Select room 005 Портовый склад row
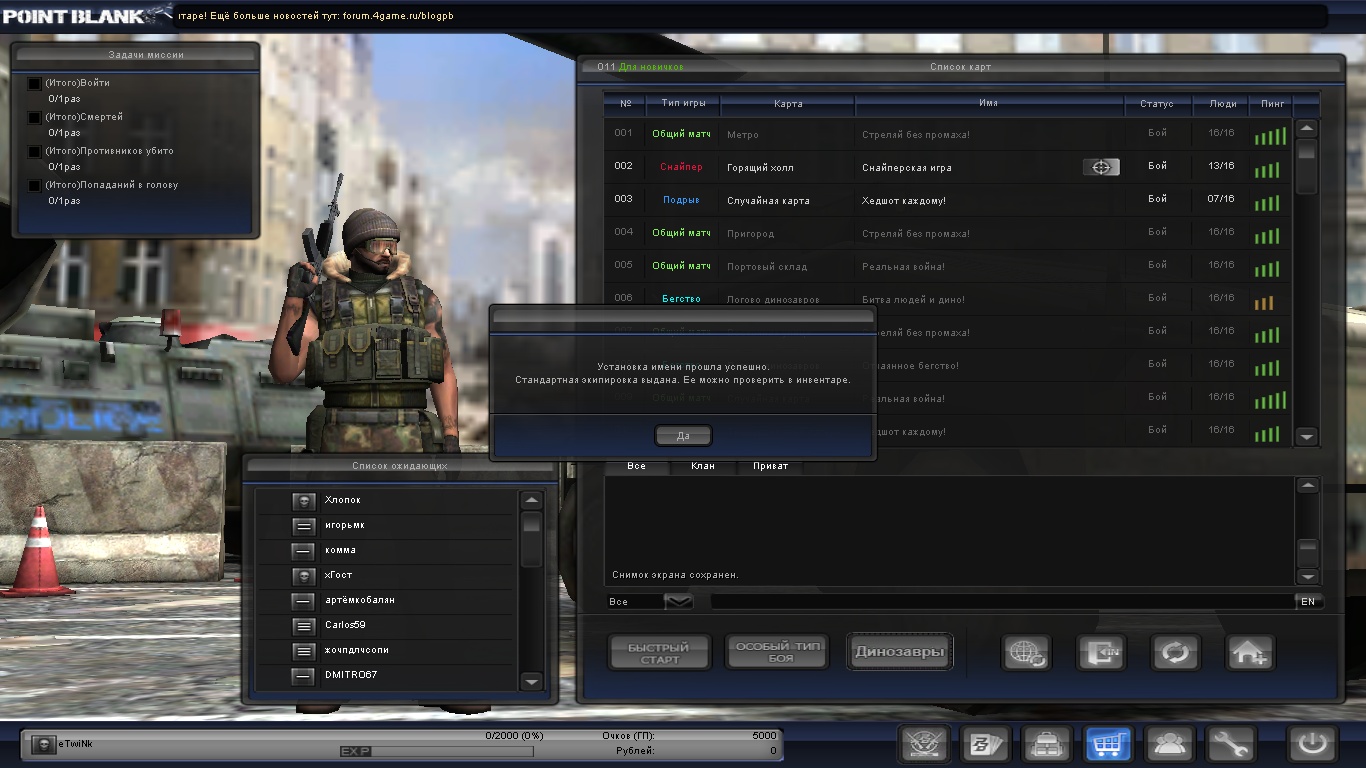 946,266
